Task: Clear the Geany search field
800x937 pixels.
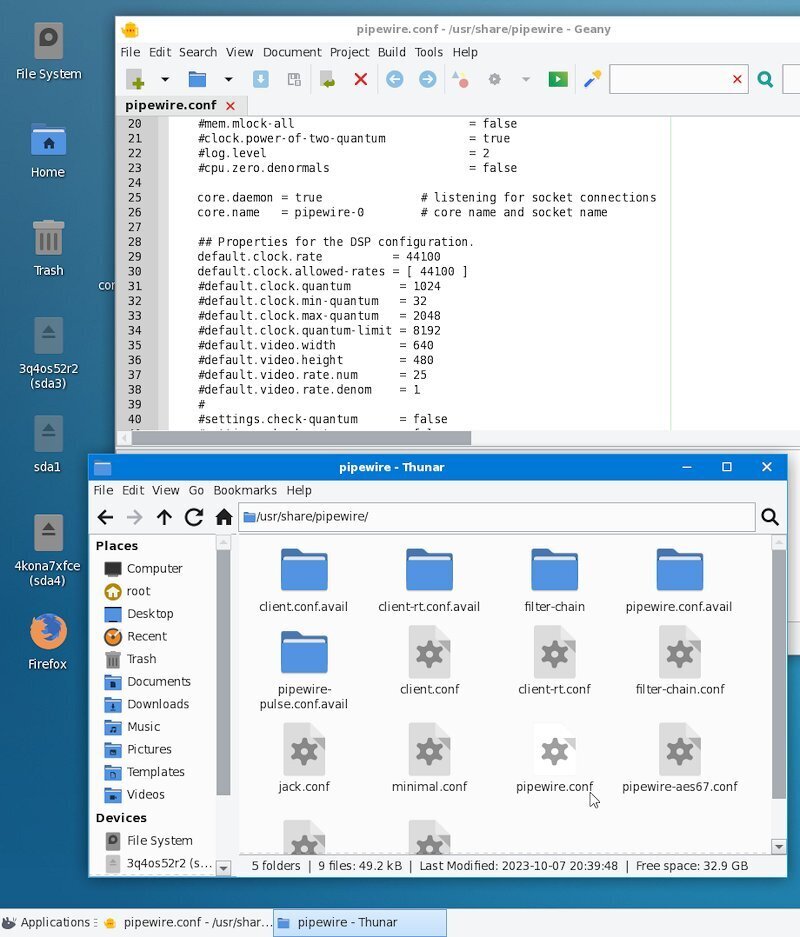Action: point(737,79)
